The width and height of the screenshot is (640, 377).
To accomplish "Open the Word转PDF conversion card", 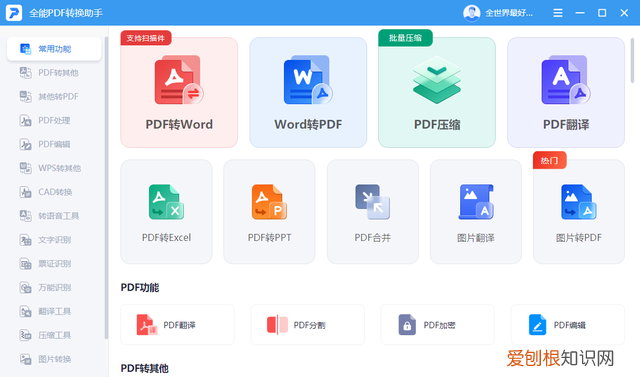I will point(308,93).
